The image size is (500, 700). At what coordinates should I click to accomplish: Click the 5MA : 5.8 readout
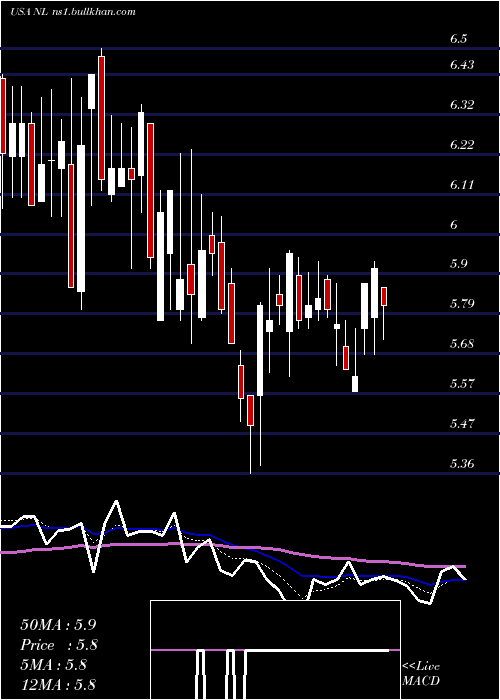coord(53,665)
